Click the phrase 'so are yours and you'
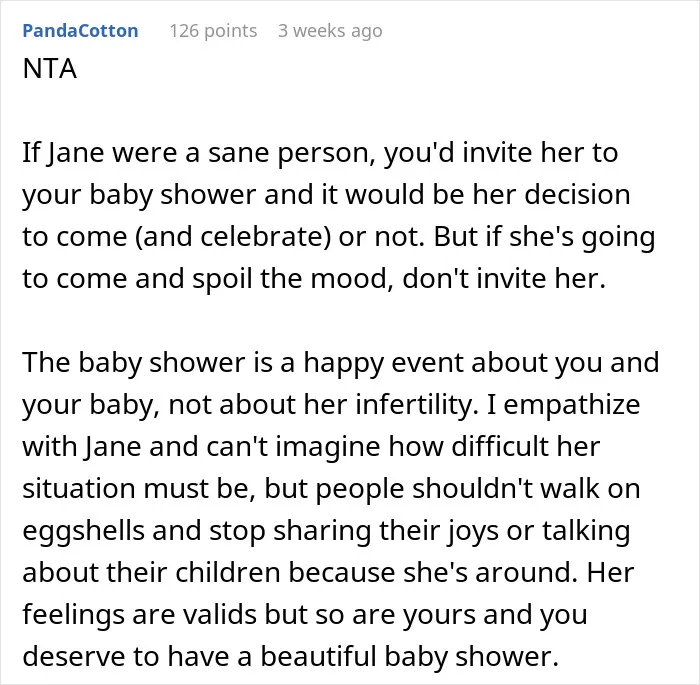The height and width of the screenshot is (685, 700). tap(451, 615)
